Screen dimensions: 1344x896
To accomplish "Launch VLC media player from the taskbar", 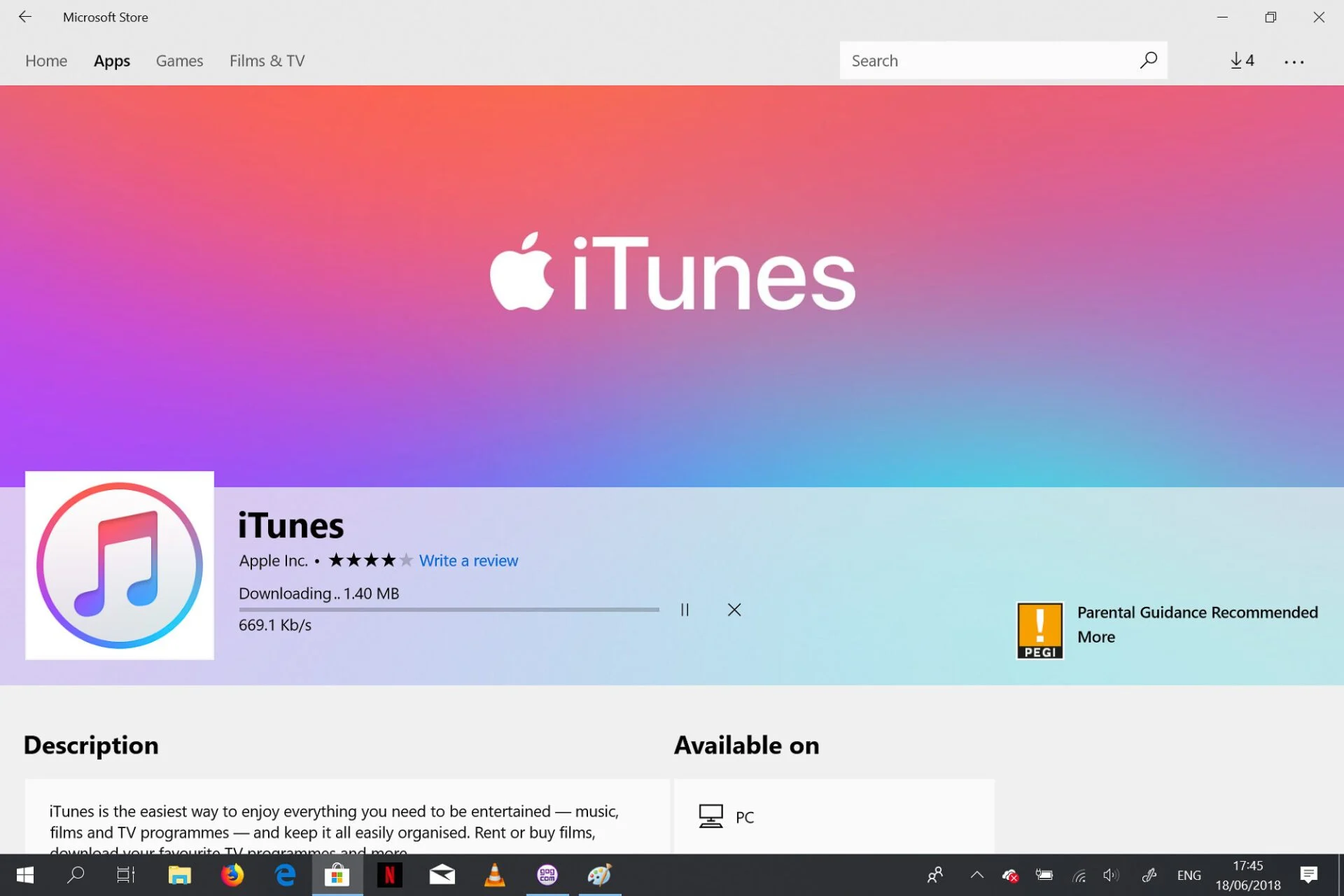I will [x=494, y=875].
